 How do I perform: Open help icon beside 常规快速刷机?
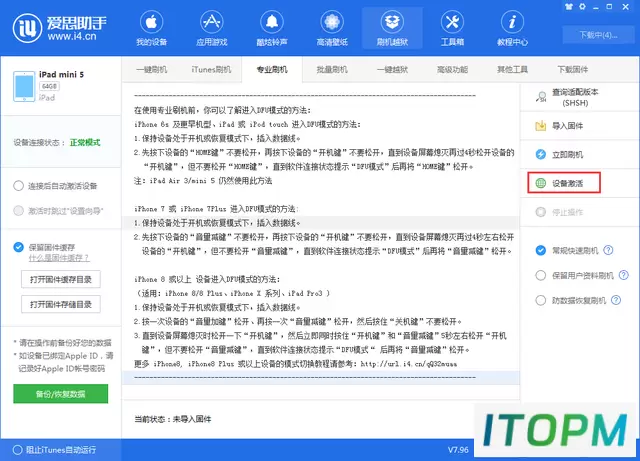coord(608,250)
